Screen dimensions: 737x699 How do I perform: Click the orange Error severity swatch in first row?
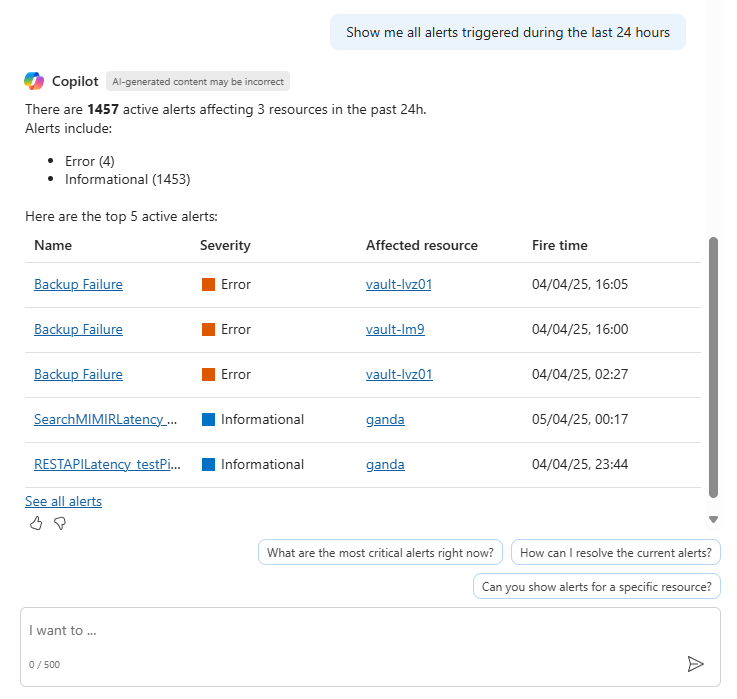click(208, 284)
